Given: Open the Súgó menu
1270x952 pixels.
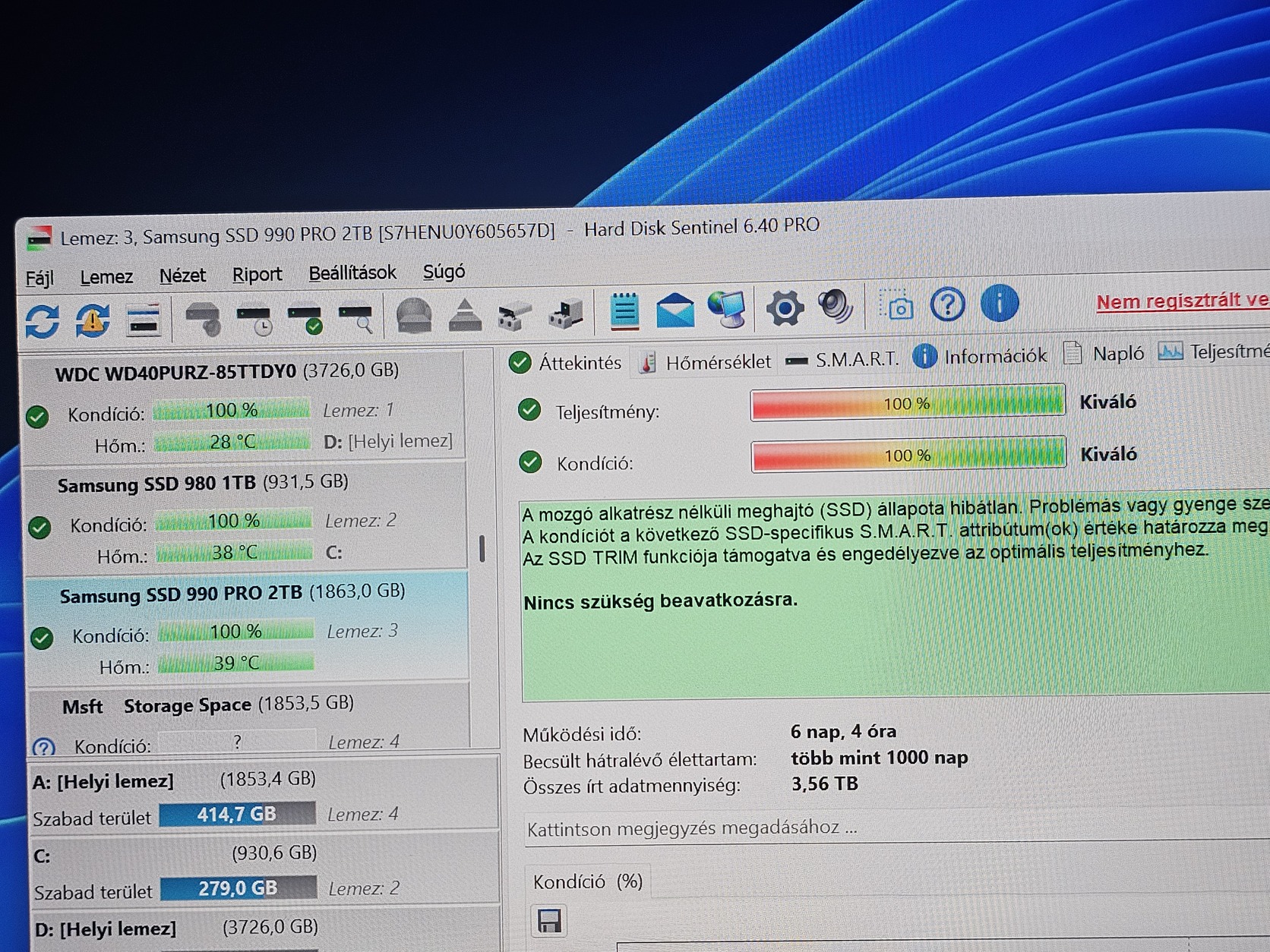Looking at the screenshot, I should tap(444, 271).
